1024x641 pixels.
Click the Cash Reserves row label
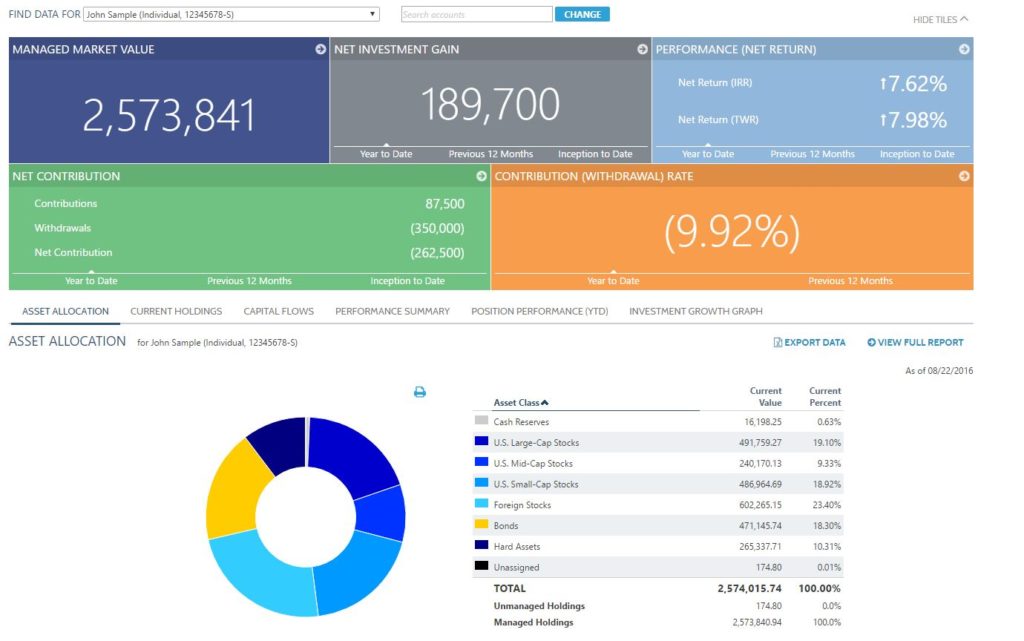point(521,422)
